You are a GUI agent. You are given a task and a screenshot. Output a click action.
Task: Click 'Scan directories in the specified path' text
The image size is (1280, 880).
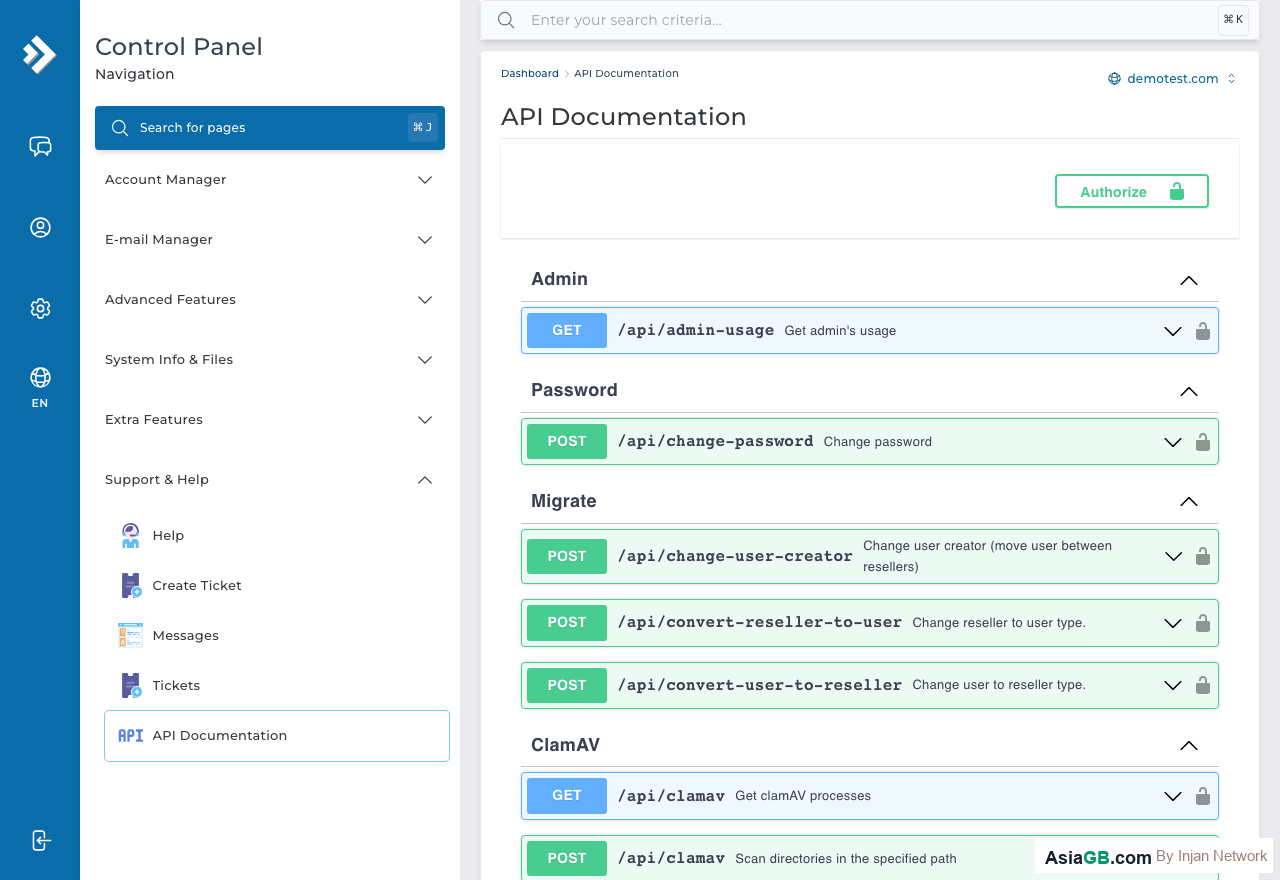pos(846,859)
